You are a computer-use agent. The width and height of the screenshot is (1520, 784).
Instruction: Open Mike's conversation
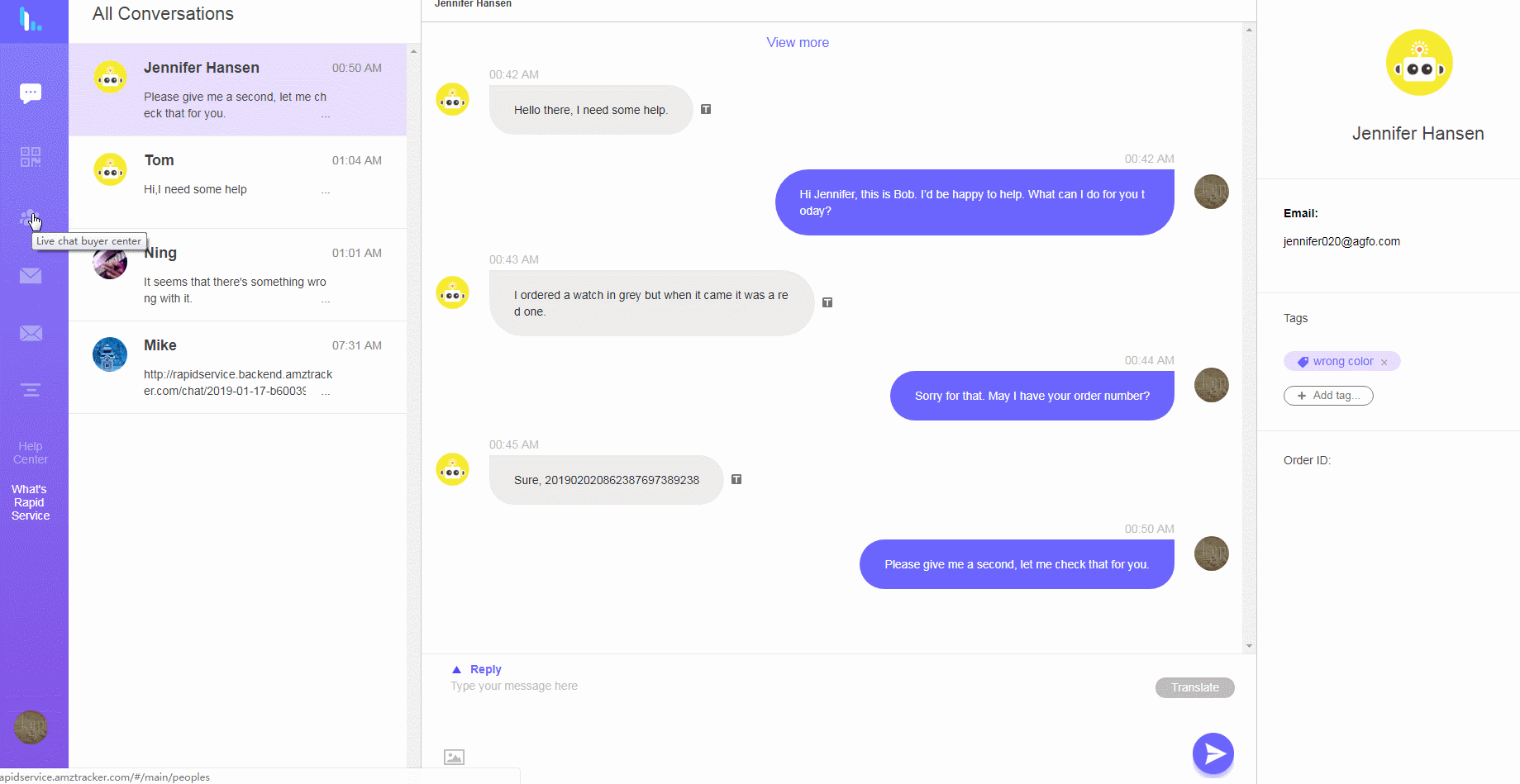[x=238, y=367]
